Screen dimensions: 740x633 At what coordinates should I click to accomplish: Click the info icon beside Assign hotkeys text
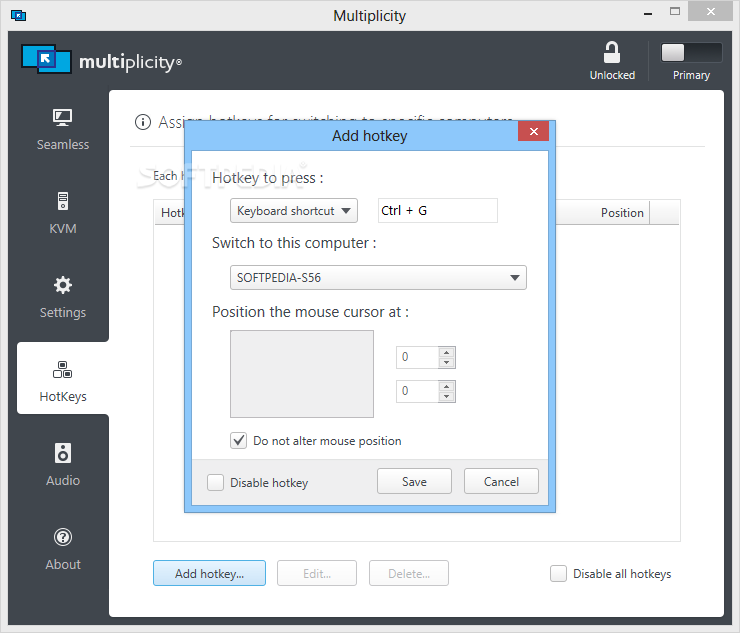pyautogui.click(x=143, y=122)
